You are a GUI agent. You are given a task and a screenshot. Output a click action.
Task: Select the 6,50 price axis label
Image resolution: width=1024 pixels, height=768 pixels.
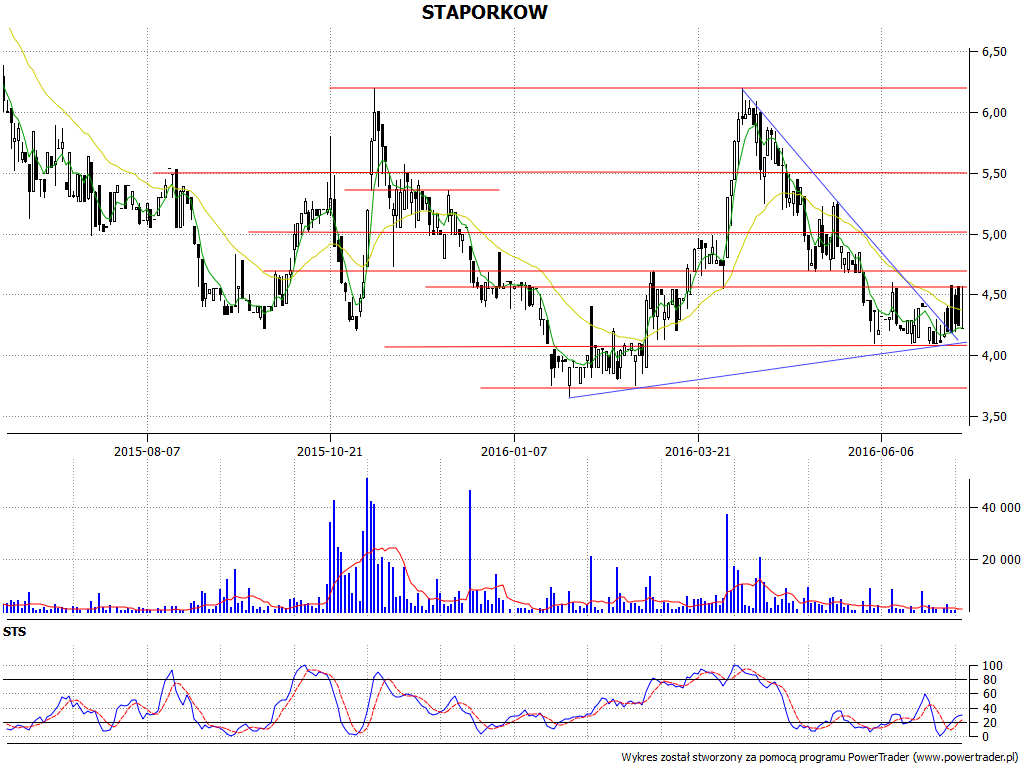click(995, 52)
